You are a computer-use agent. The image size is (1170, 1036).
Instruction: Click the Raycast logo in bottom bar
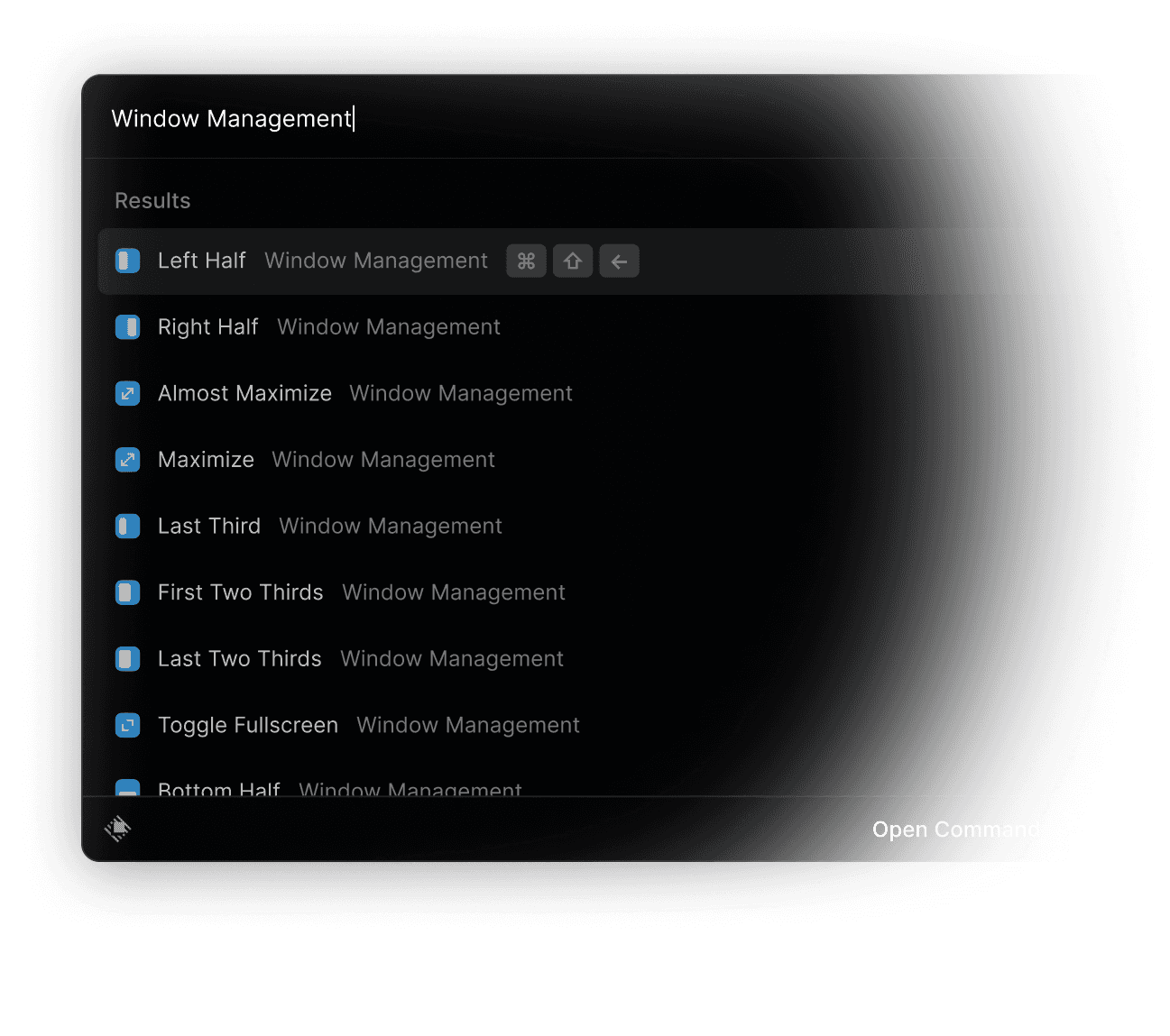coord(117,829)
